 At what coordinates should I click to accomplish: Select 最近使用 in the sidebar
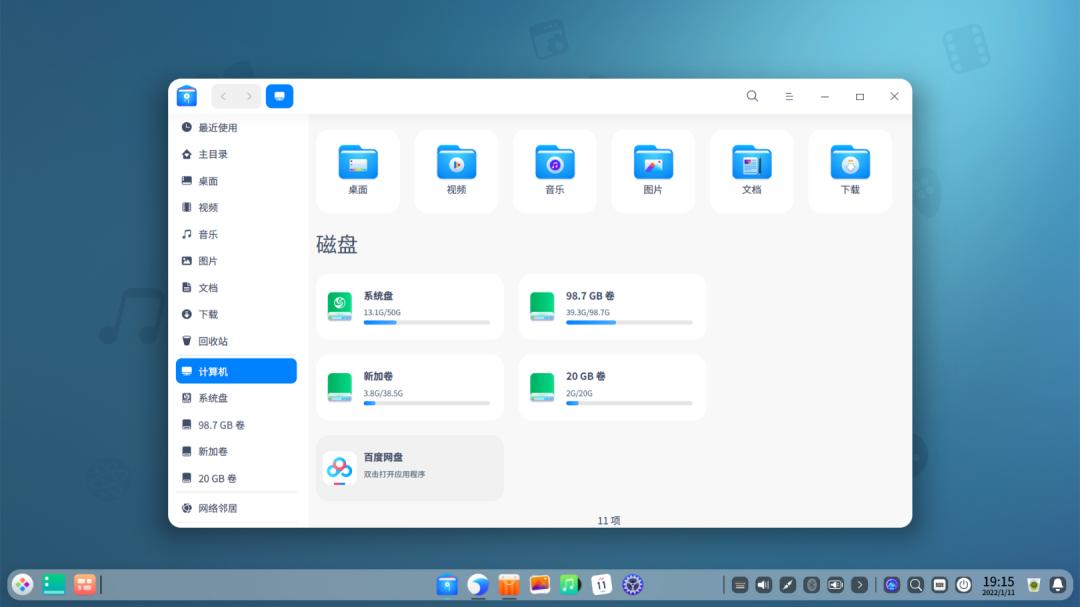click(222, 127)
